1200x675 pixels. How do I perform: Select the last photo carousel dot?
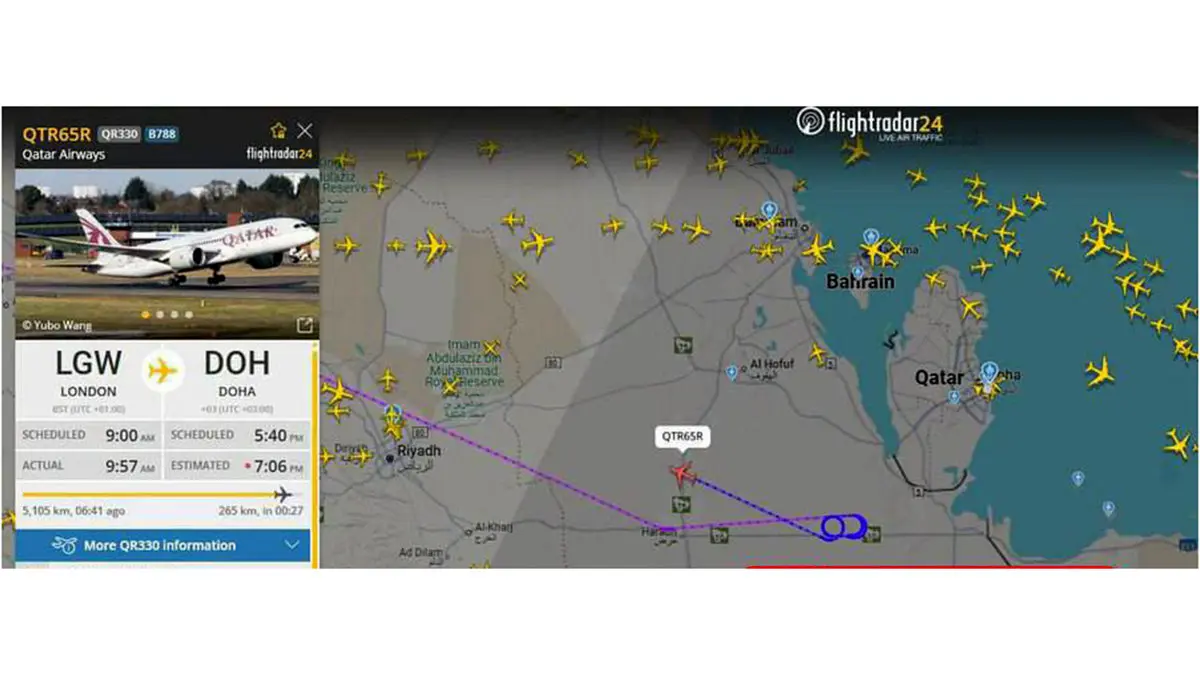188,315
